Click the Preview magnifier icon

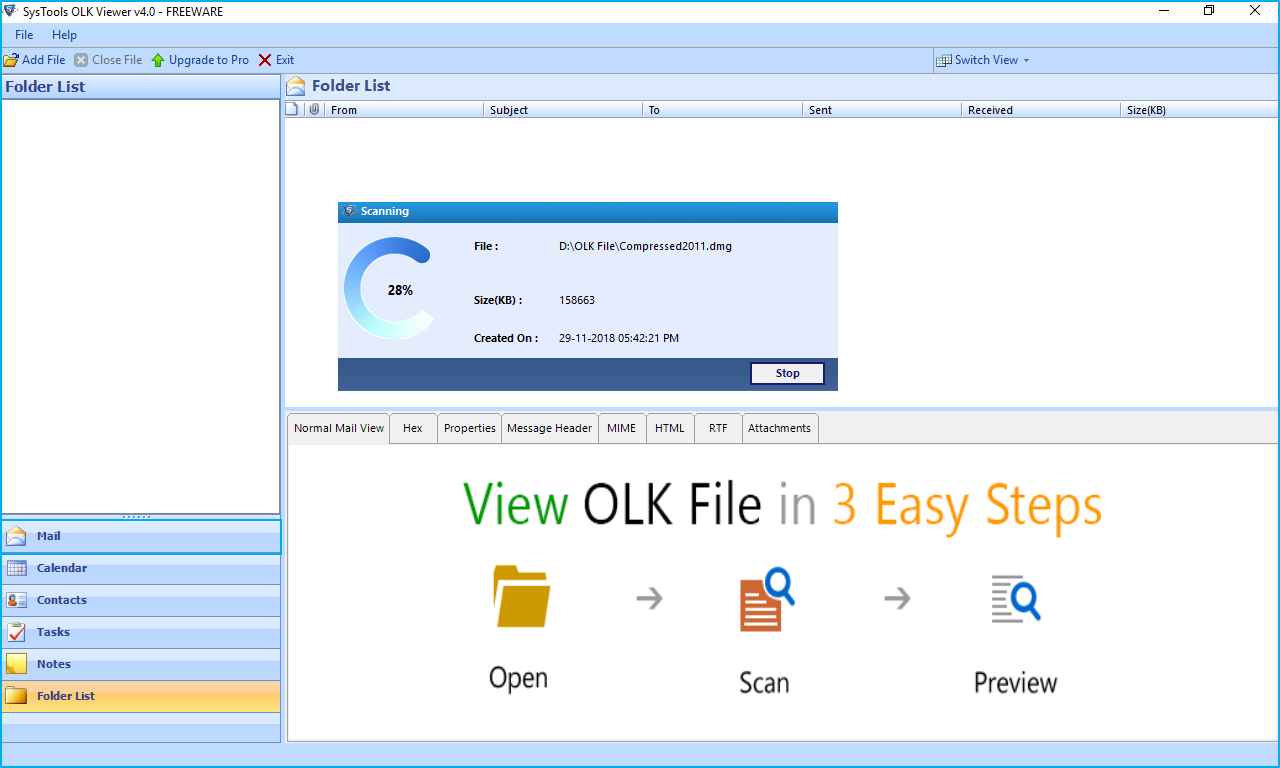1016,599
